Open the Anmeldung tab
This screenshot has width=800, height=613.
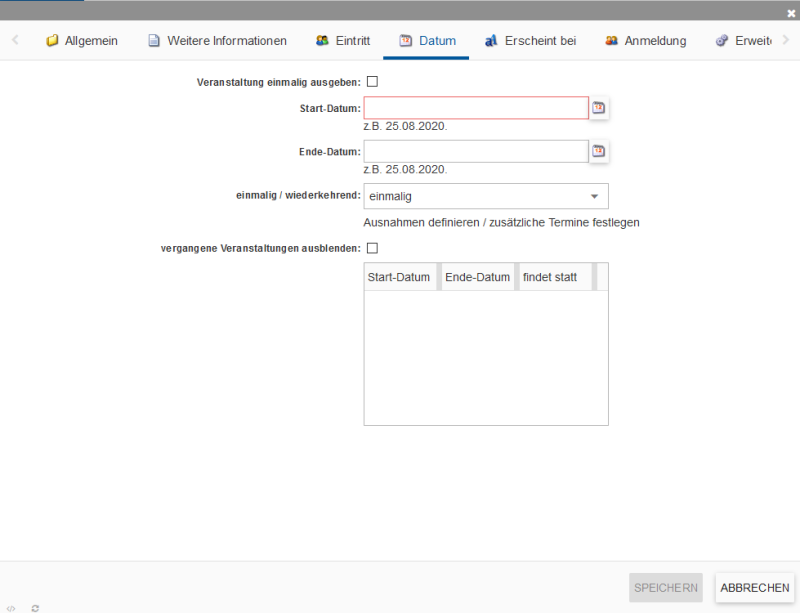(645, 41)
